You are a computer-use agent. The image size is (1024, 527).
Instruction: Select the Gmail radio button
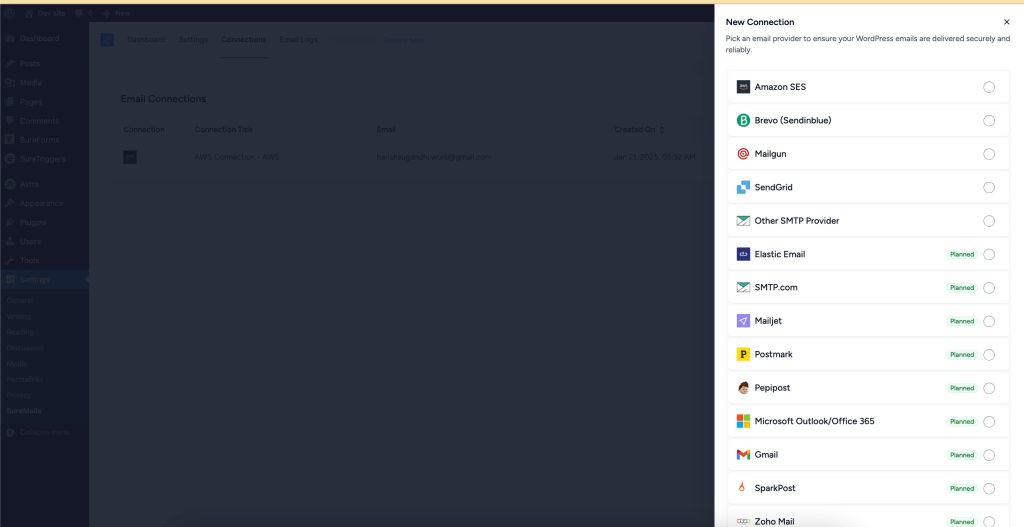pyautogui.click(x=989, y=455)
